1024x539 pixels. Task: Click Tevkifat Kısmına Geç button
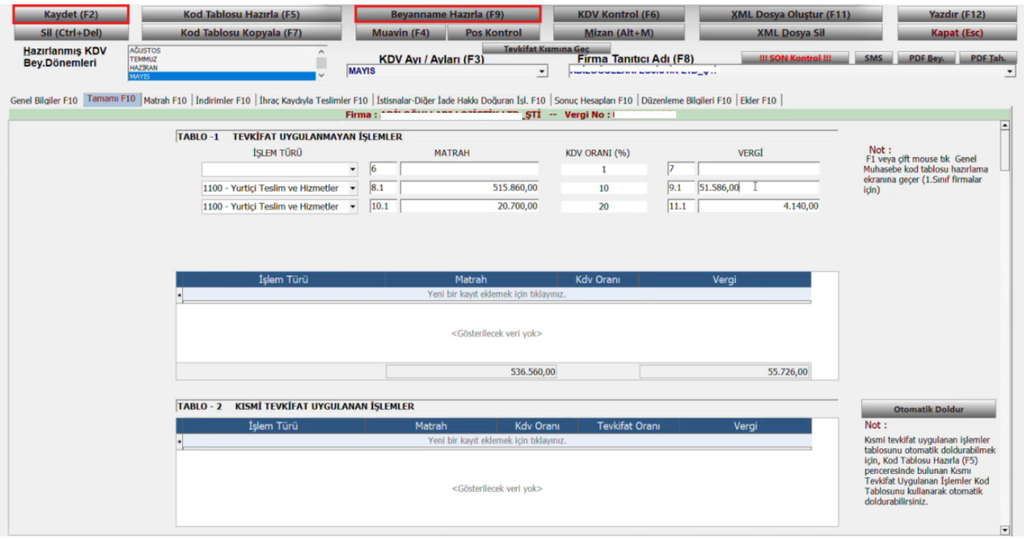(546, 49)
